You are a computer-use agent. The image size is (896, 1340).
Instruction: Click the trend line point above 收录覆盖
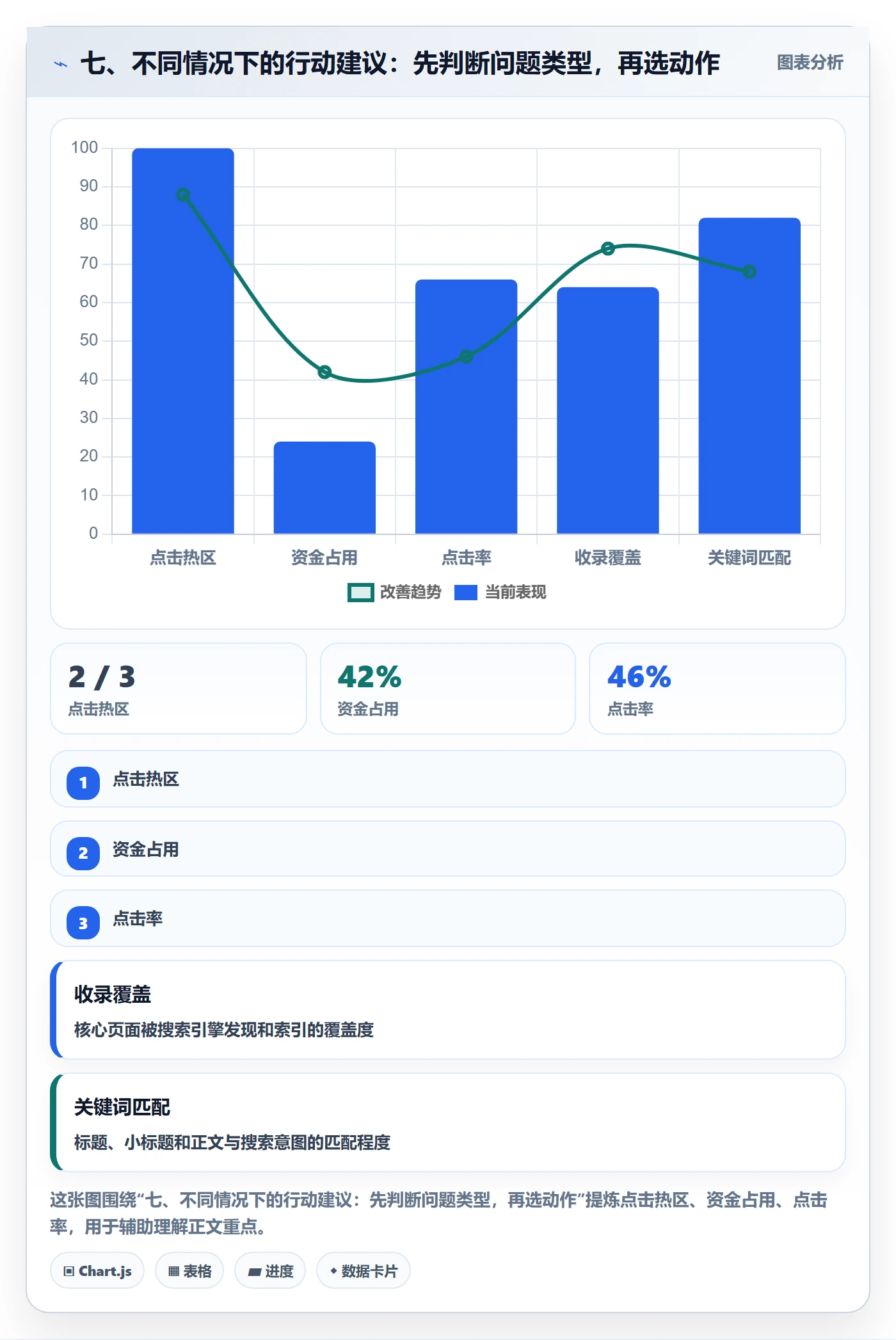click(608, 248)
